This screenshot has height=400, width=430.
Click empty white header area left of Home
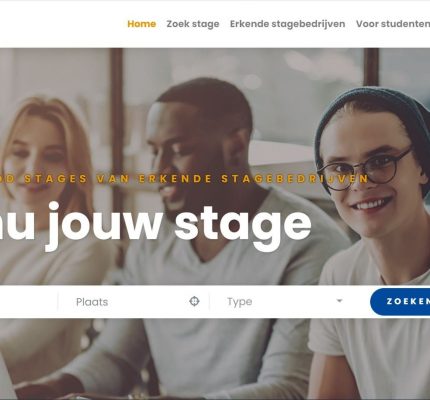point(63,24)
